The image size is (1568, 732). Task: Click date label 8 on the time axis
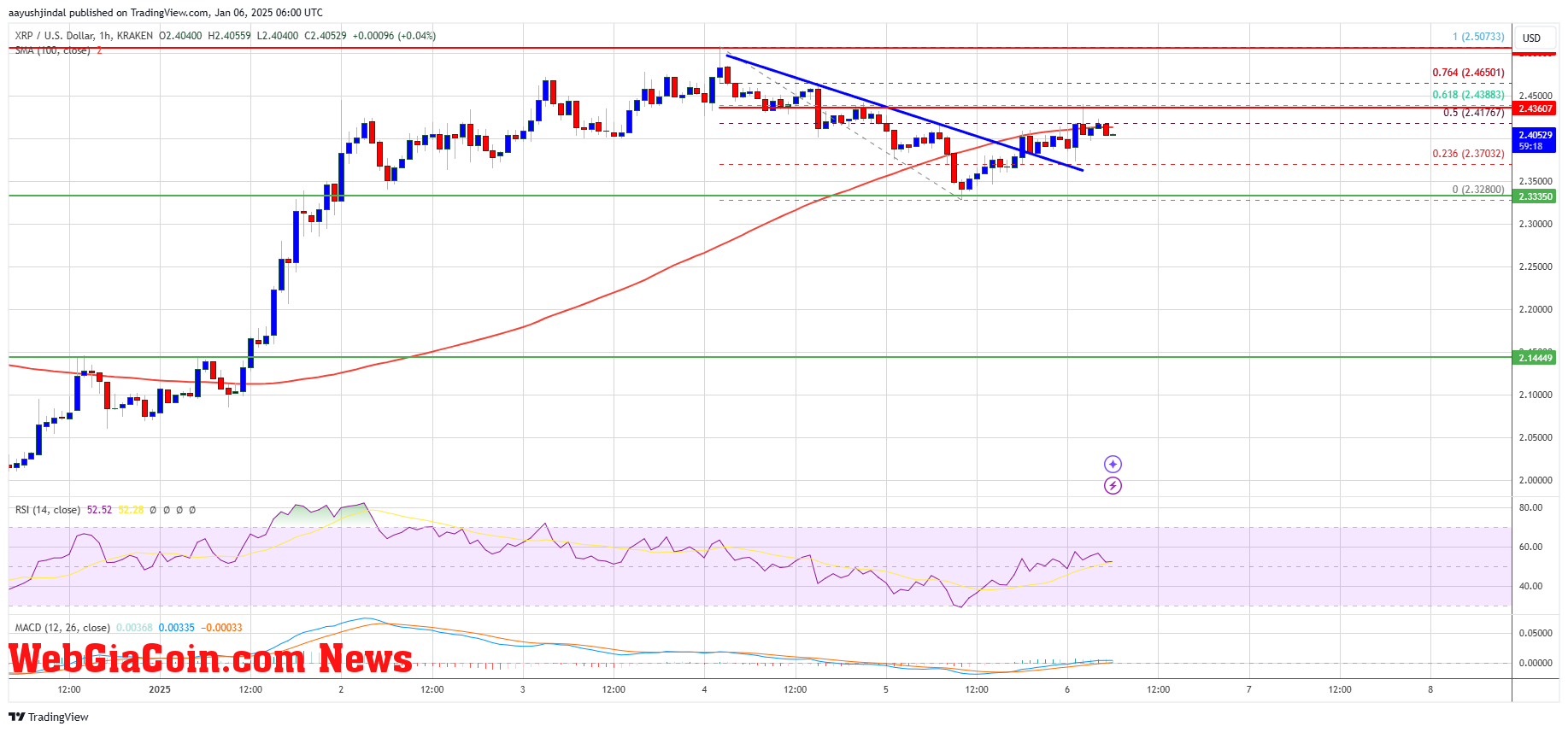(x=1430, y=689)
